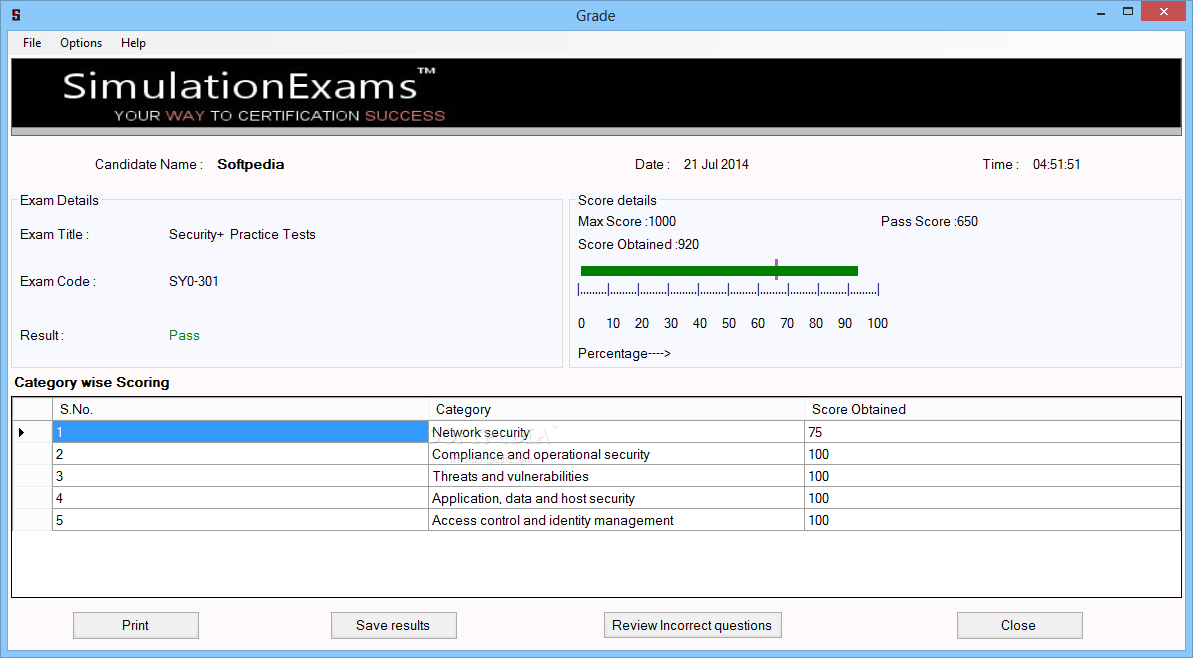Select the highlighted S.No. 1 cell
Screen dimensions: 1193x658
click(x=240, y=432)
